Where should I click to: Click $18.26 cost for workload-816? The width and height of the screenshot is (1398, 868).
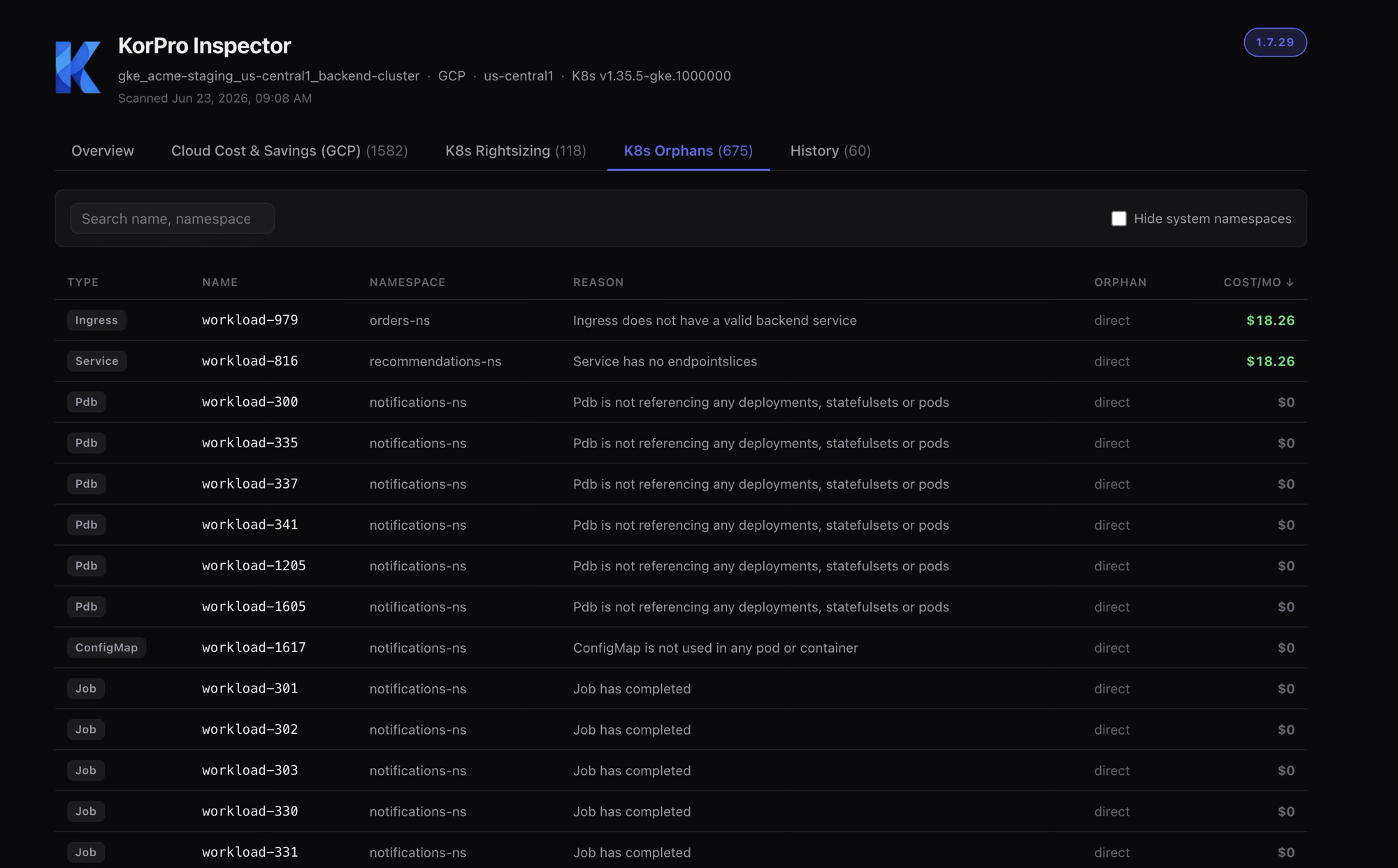pyautogui.click(x=1271, y=361)
